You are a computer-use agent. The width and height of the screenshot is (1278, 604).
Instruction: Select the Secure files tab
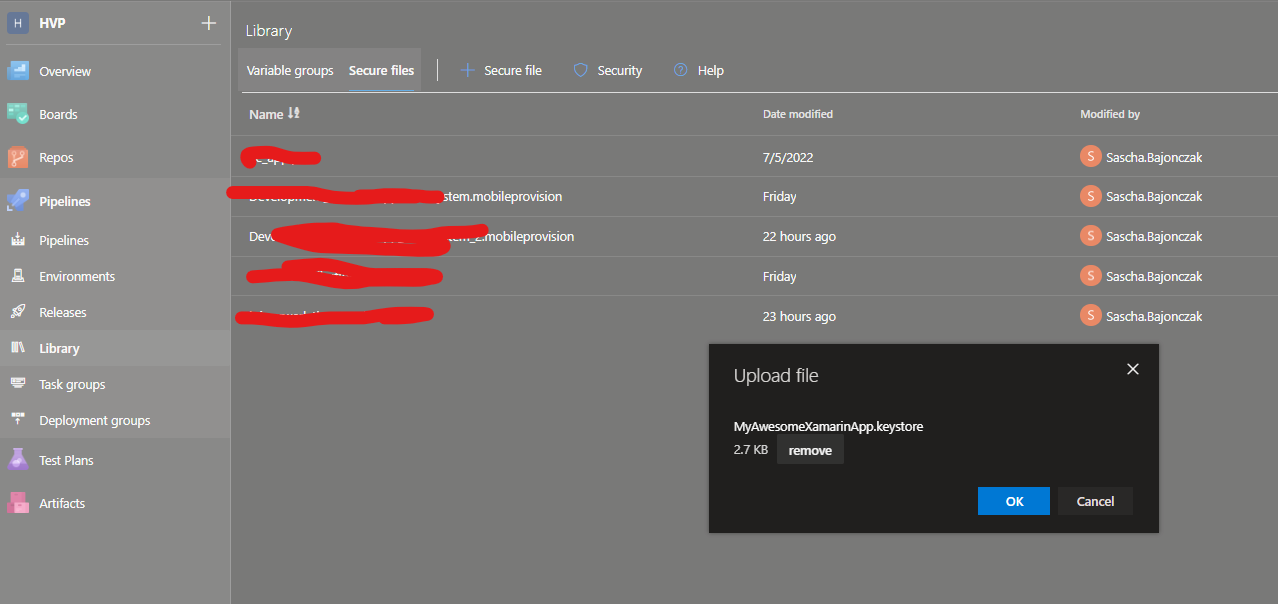tap(381, 70)
